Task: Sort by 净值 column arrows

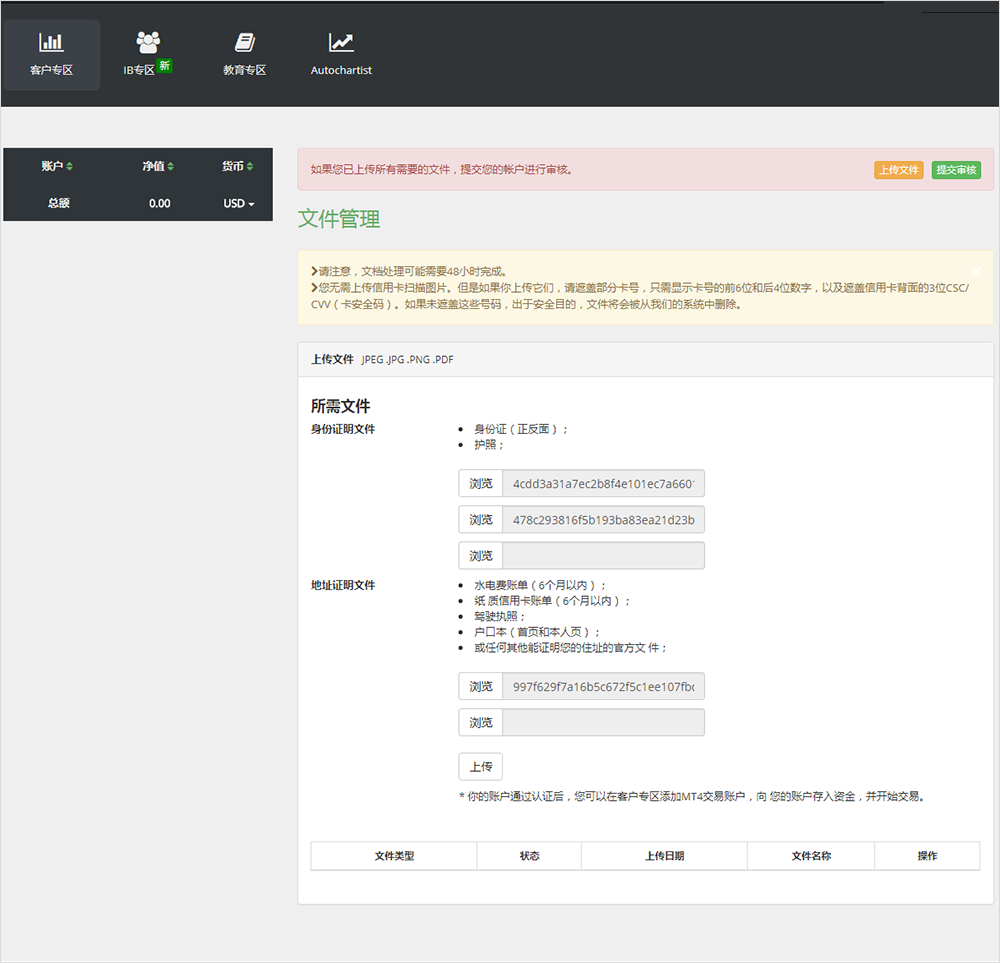Action: [171, 166]
